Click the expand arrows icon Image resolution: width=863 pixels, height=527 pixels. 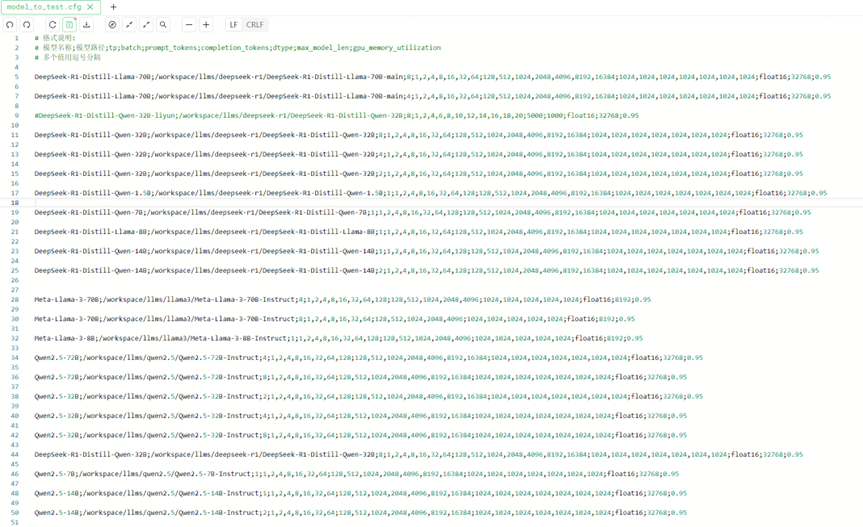tap(146, 24)
